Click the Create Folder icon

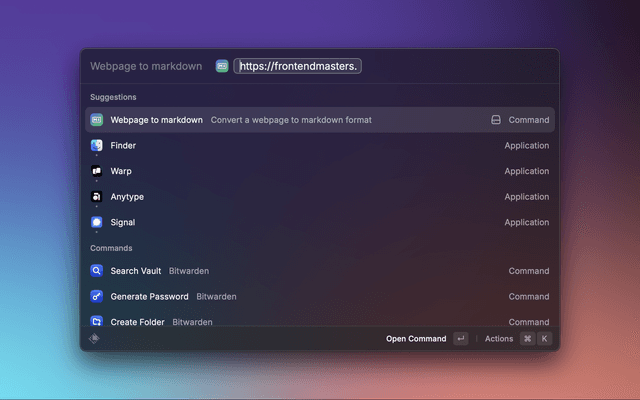point(97,322)
